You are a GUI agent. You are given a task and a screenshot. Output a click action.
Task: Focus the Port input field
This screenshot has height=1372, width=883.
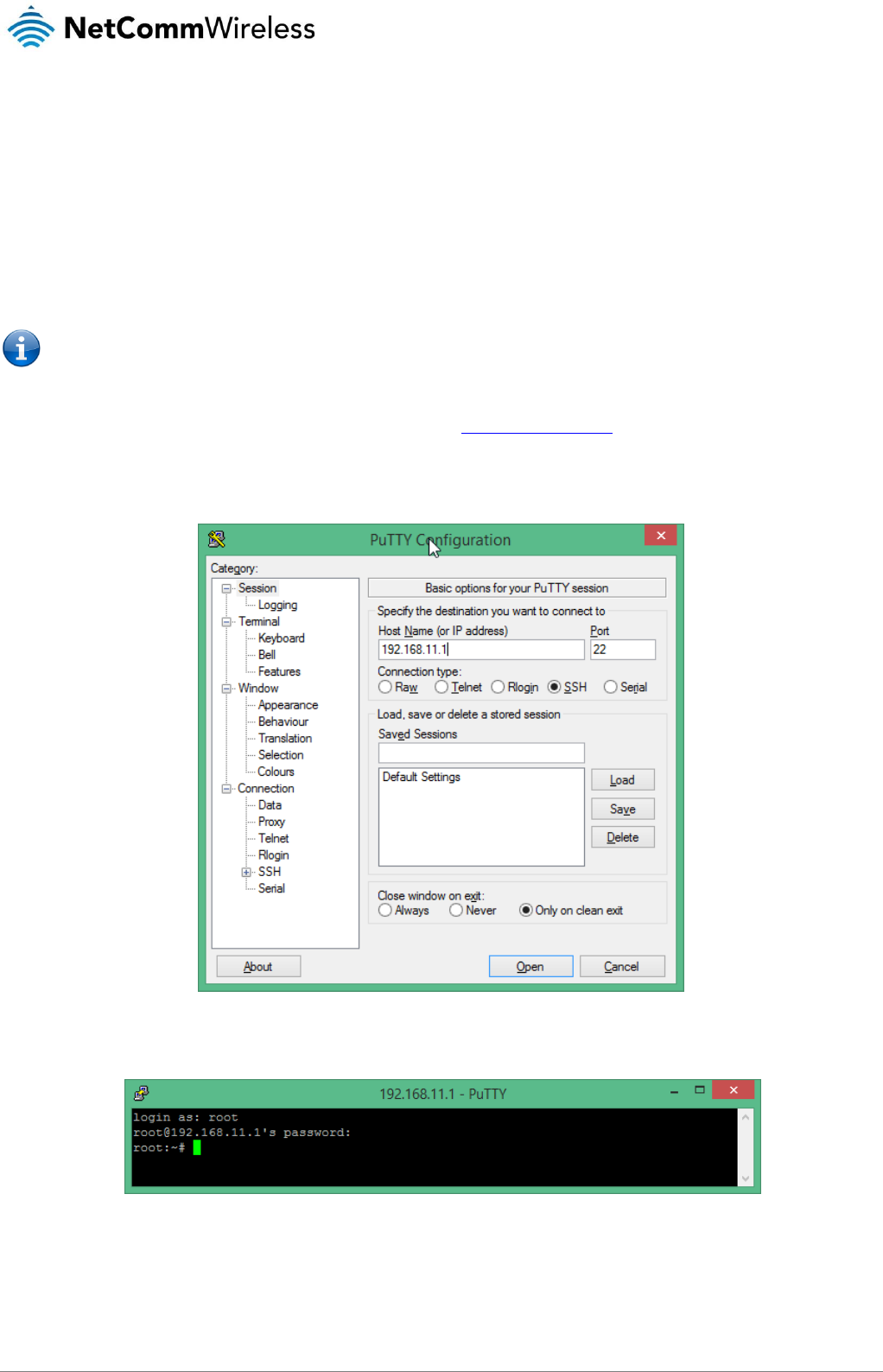[x=623, y=650]
